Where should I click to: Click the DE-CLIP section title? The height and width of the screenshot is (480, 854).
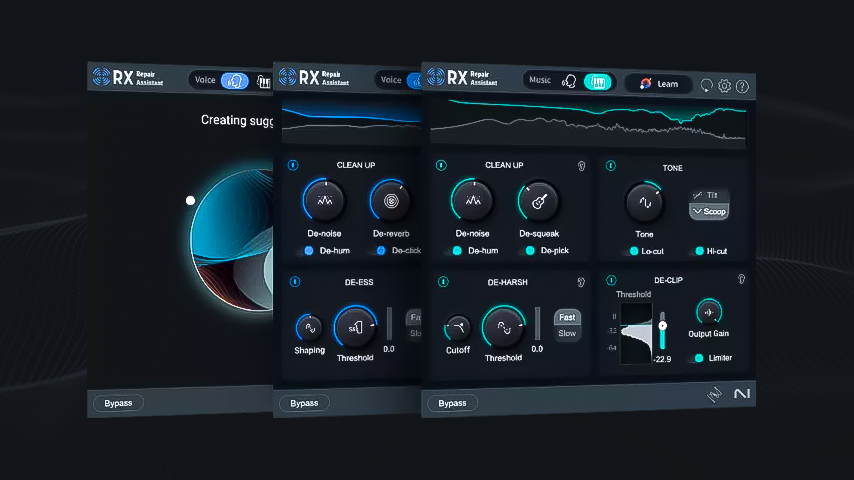point(668,280)
